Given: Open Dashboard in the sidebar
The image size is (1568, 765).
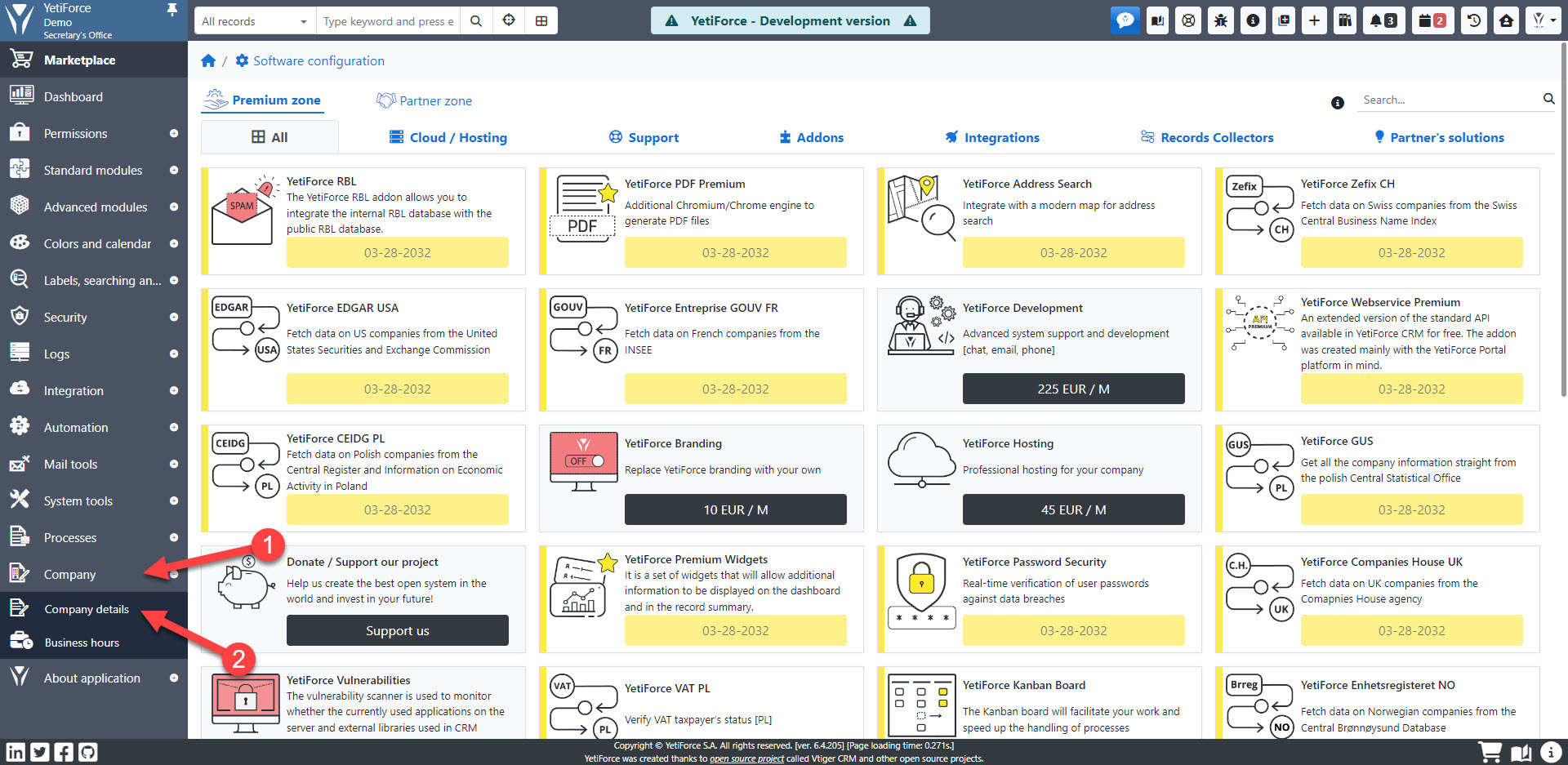Looking at the screenshot, I should pyautogui.click(x=94, y=97).
